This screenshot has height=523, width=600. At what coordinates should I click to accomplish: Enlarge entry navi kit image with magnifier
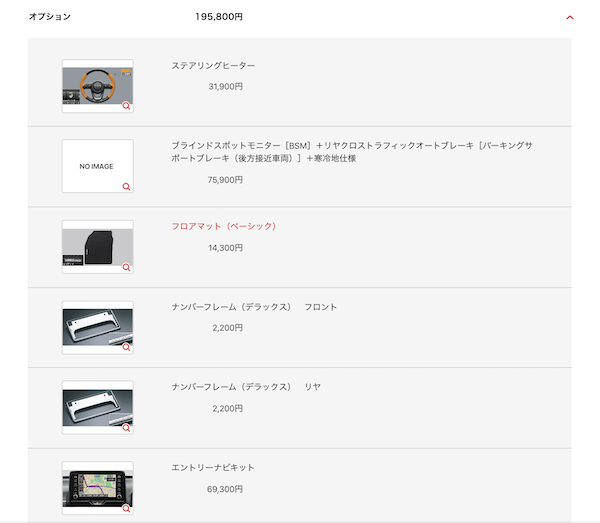pyautogui.click(x=127, y=508)
